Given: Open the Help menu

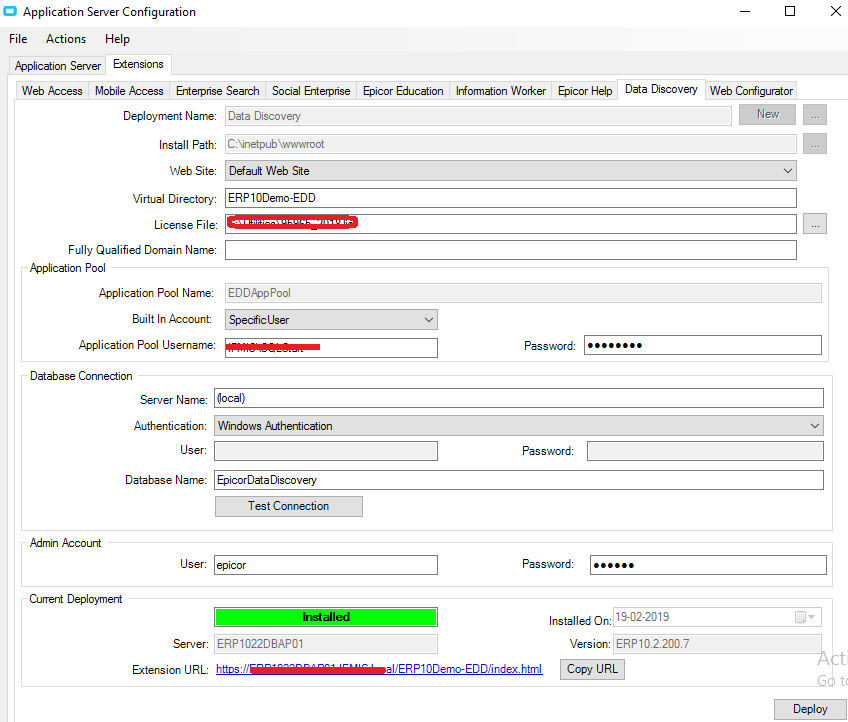Looking at the screenshot, I should 117,39.
